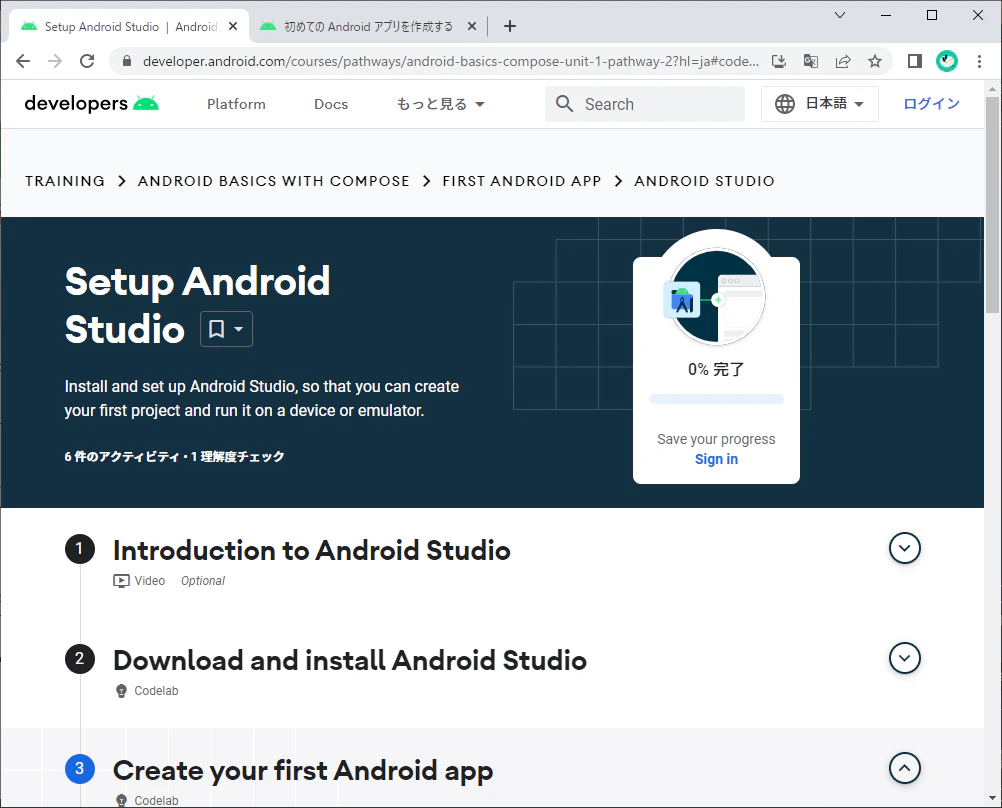Open the bookmark dropdown arrow next to Studio

(238, 329)
